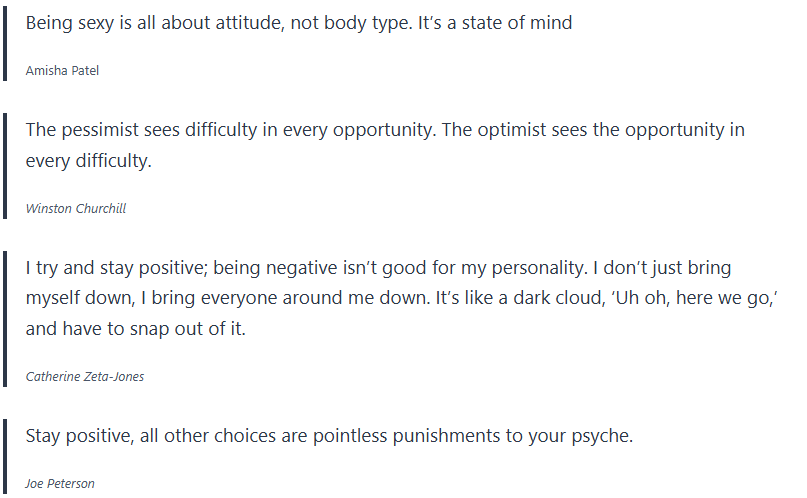Click the vertical bar beside Amisha Patel quote
Viewport: 807px width, 498px height.
click(5, 45)
